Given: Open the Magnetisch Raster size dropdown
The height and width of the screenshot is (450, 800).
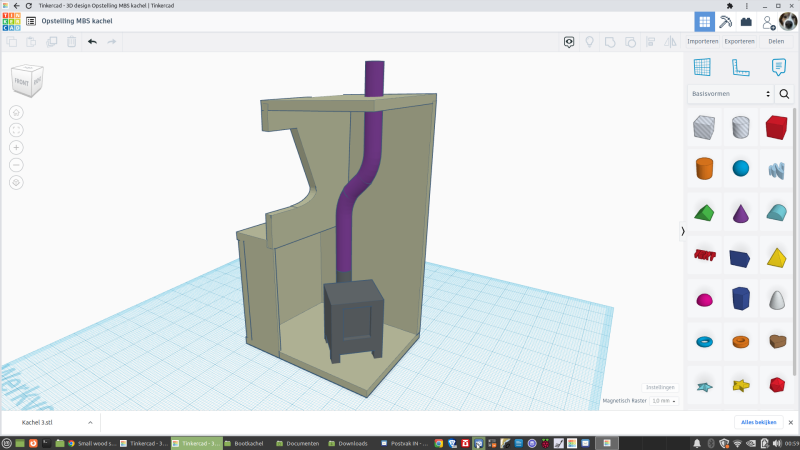Looking at the screenshot, I should pos(663,401).
